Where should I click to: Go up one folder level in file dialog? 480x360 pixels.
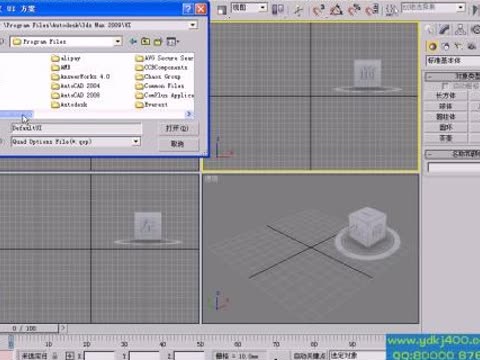(145, 41)
